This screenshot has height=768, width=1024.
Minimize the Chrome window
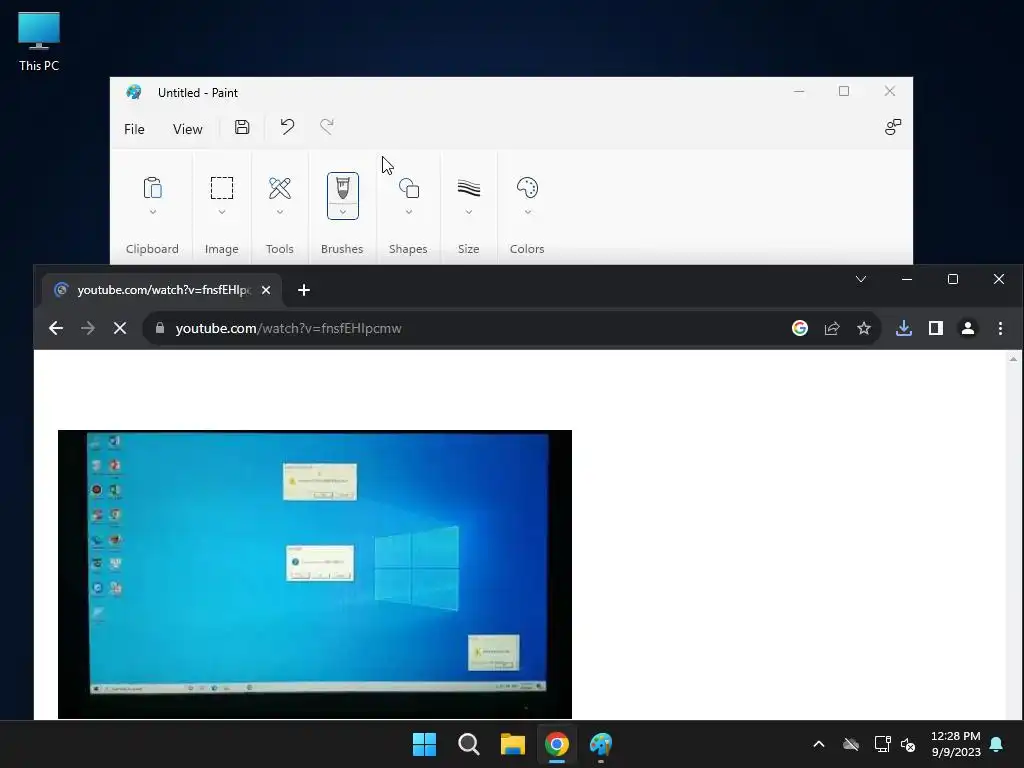[906, 279]
